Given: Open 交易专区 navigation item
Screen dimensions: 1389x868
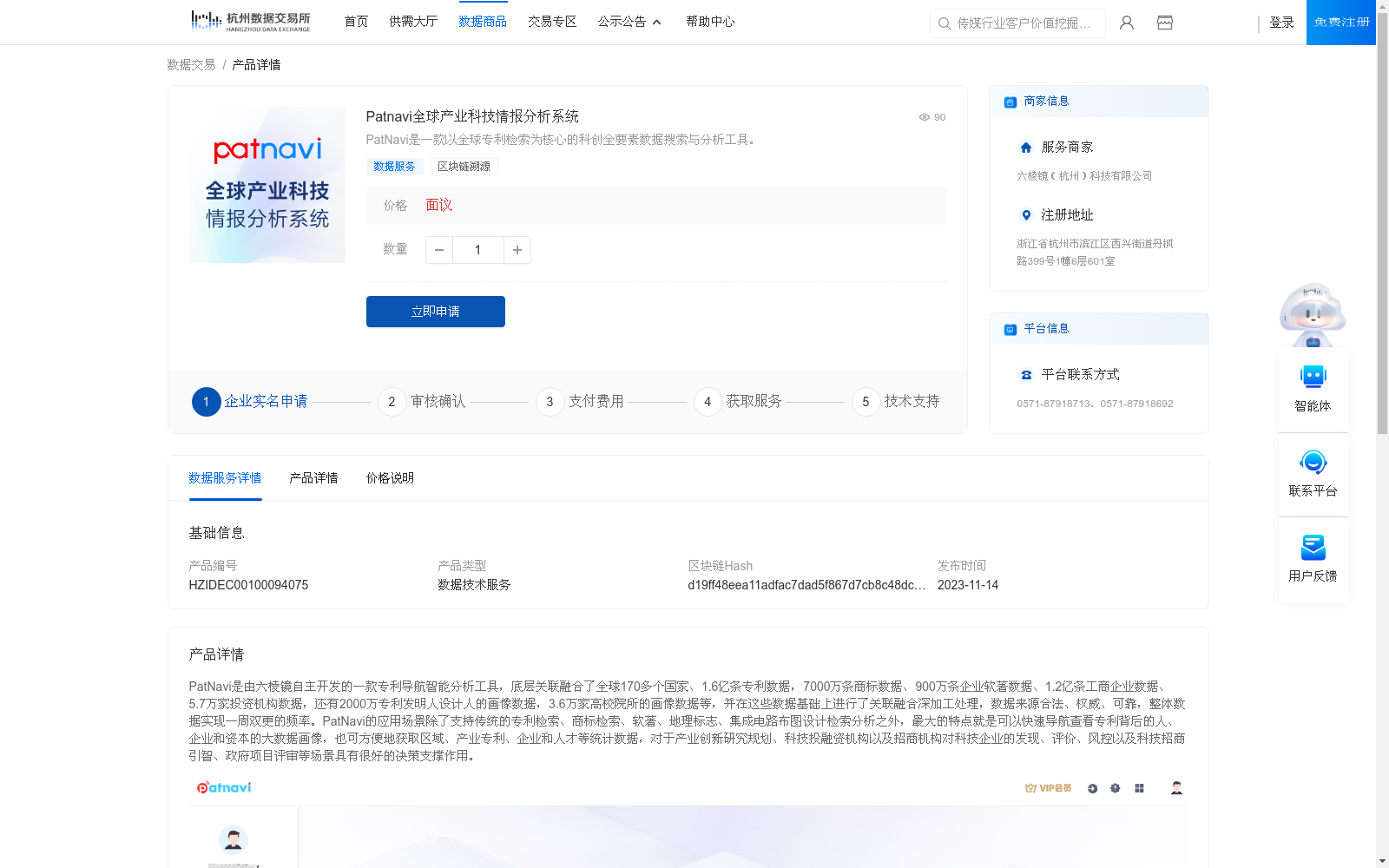Looking at the screenshot, I should point(552,22).
